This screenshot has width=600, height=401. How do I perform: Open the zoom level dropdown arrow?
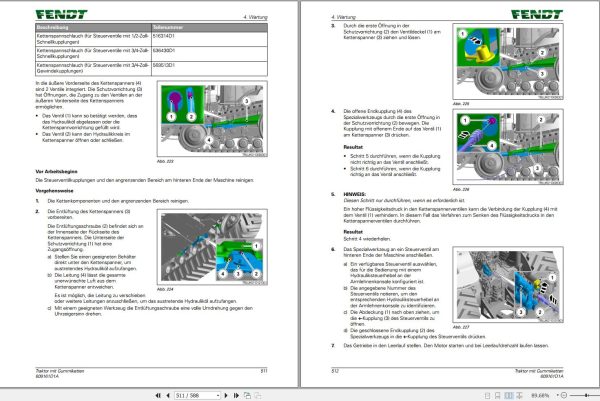pos(558,395)
